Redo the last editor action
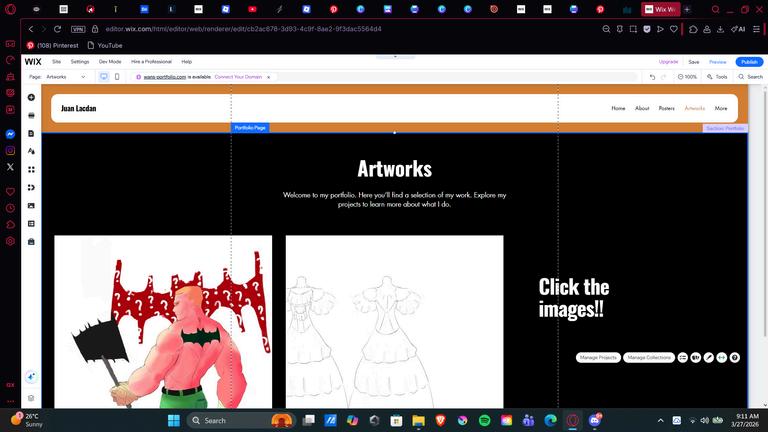Screen dimensions: 768x432 [x=664, y=77]
